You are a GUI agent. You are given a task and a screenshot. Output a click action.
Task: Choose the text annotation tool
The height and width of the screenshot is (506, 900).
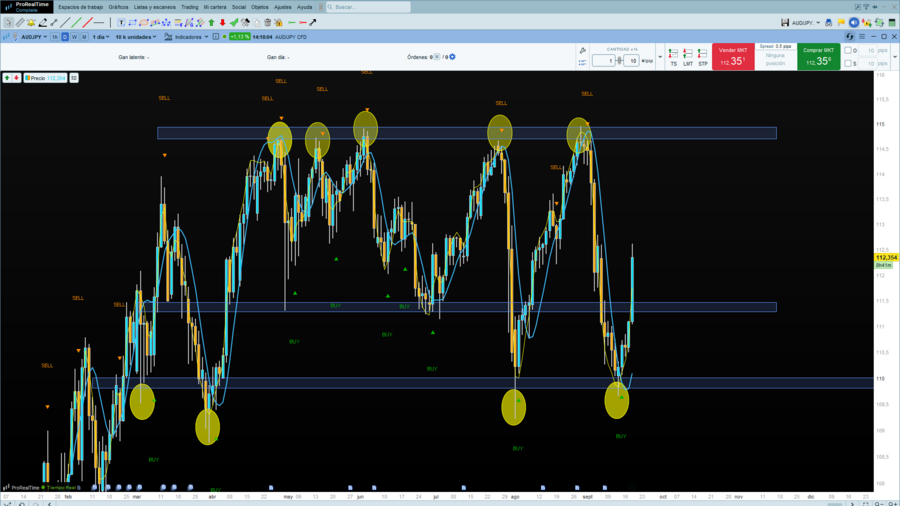pyautogui.click(x=121, y=22)
